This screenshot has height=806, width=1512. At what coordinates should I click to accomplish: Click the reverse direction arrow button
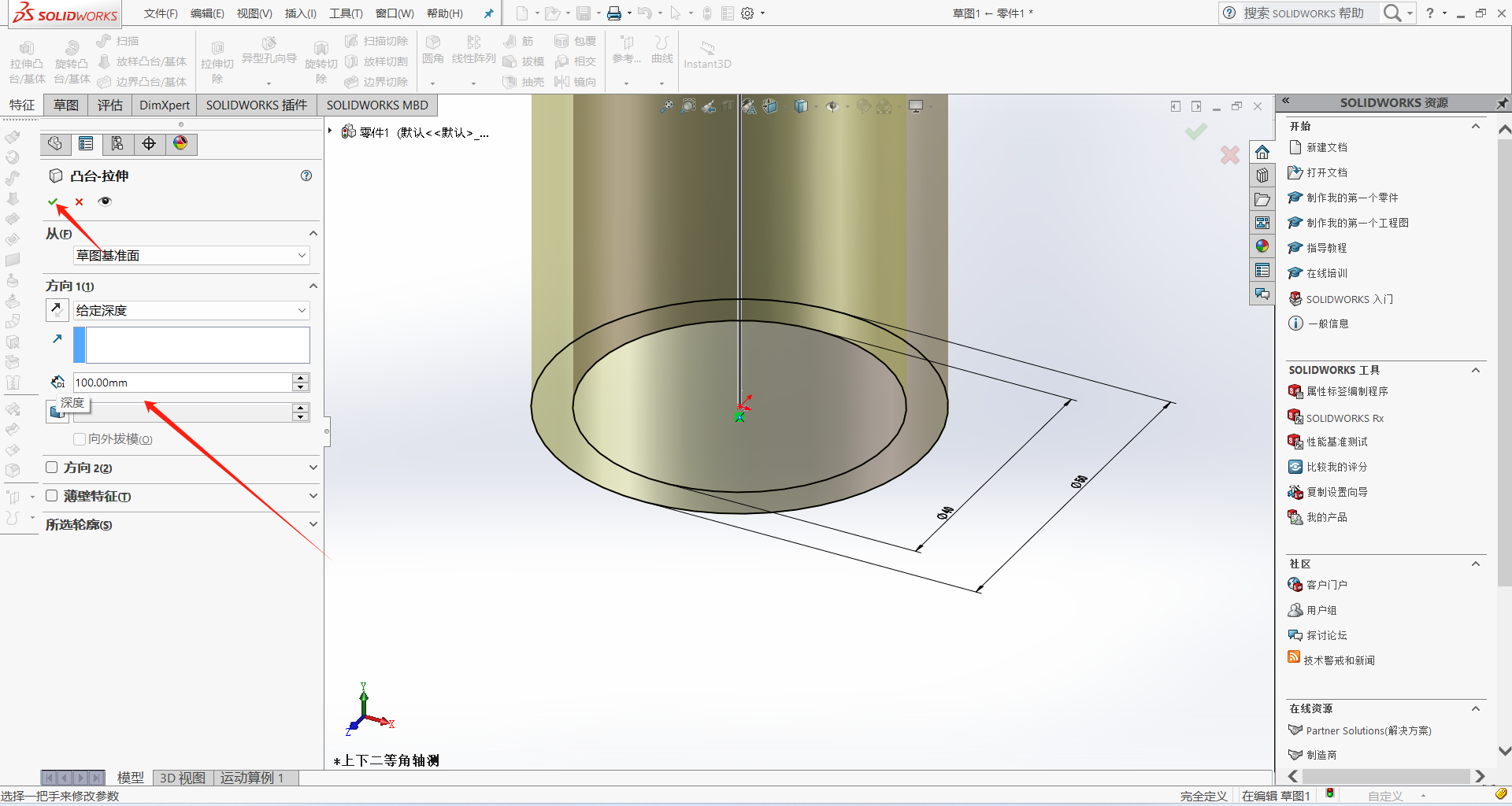click(57, 310)
